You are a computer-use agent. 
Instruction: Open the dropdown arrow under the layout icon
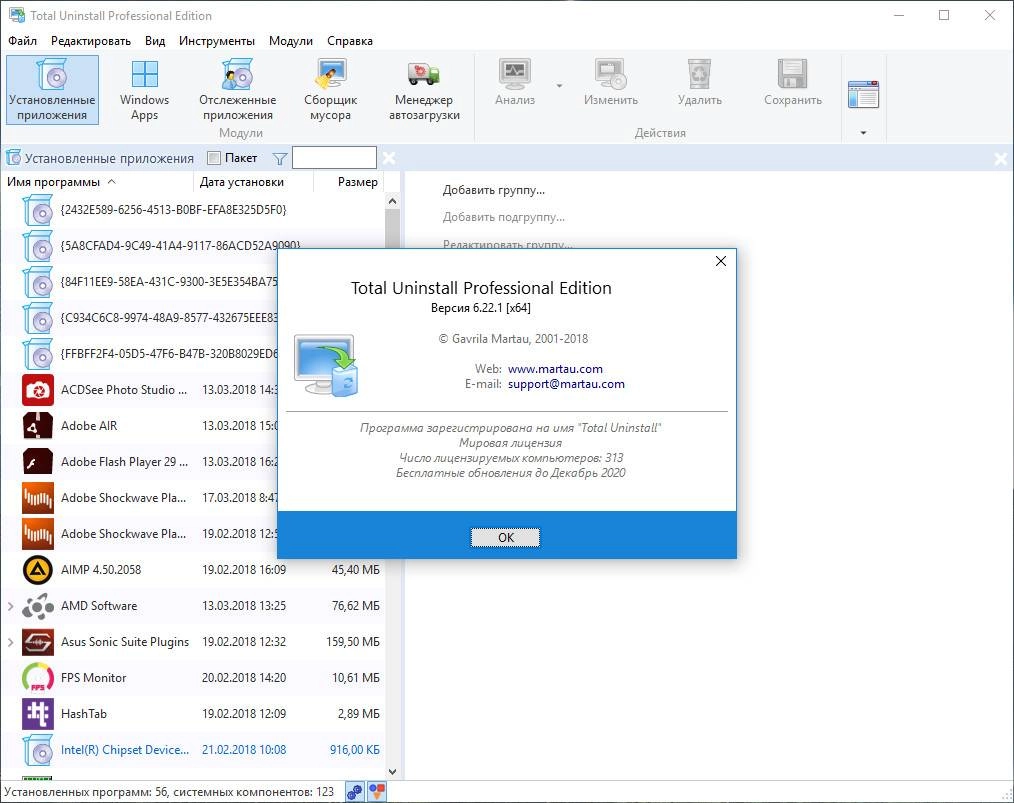pyautogui.click(x=863, y=133)
